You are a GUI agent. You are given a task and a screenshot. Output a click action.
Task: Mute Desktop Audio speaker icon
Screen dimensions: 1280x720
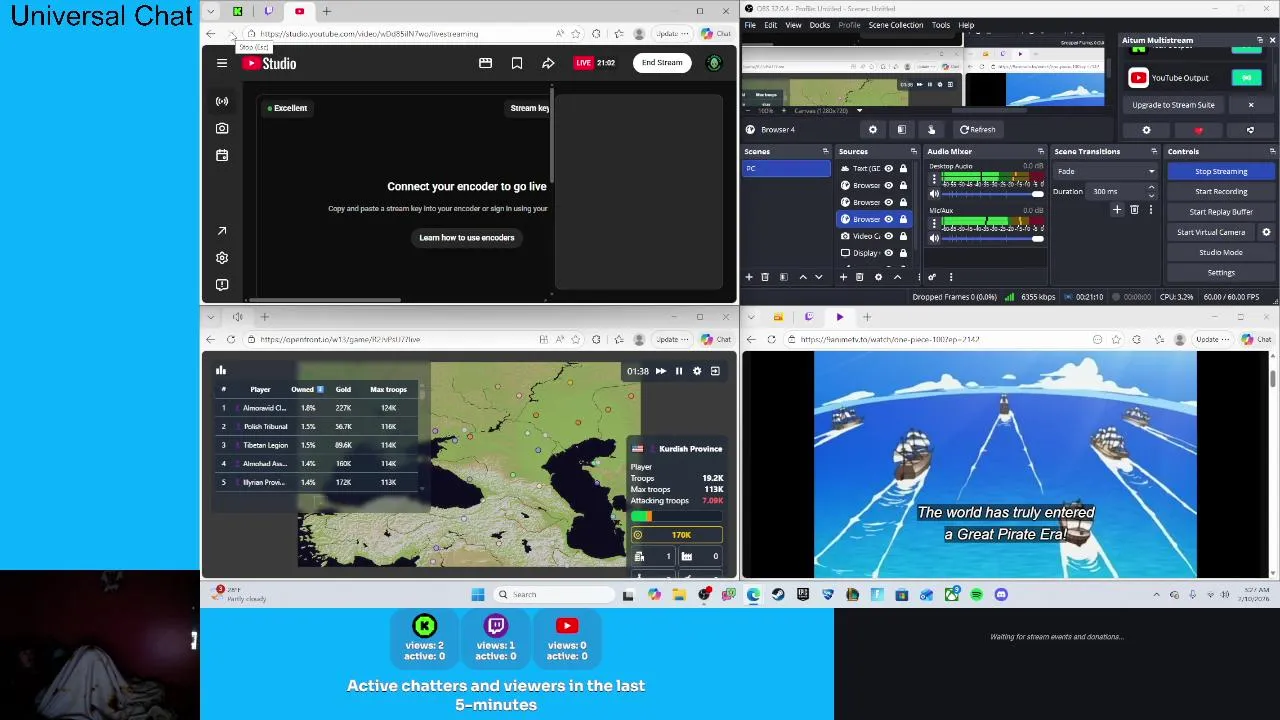pos(934,194)
